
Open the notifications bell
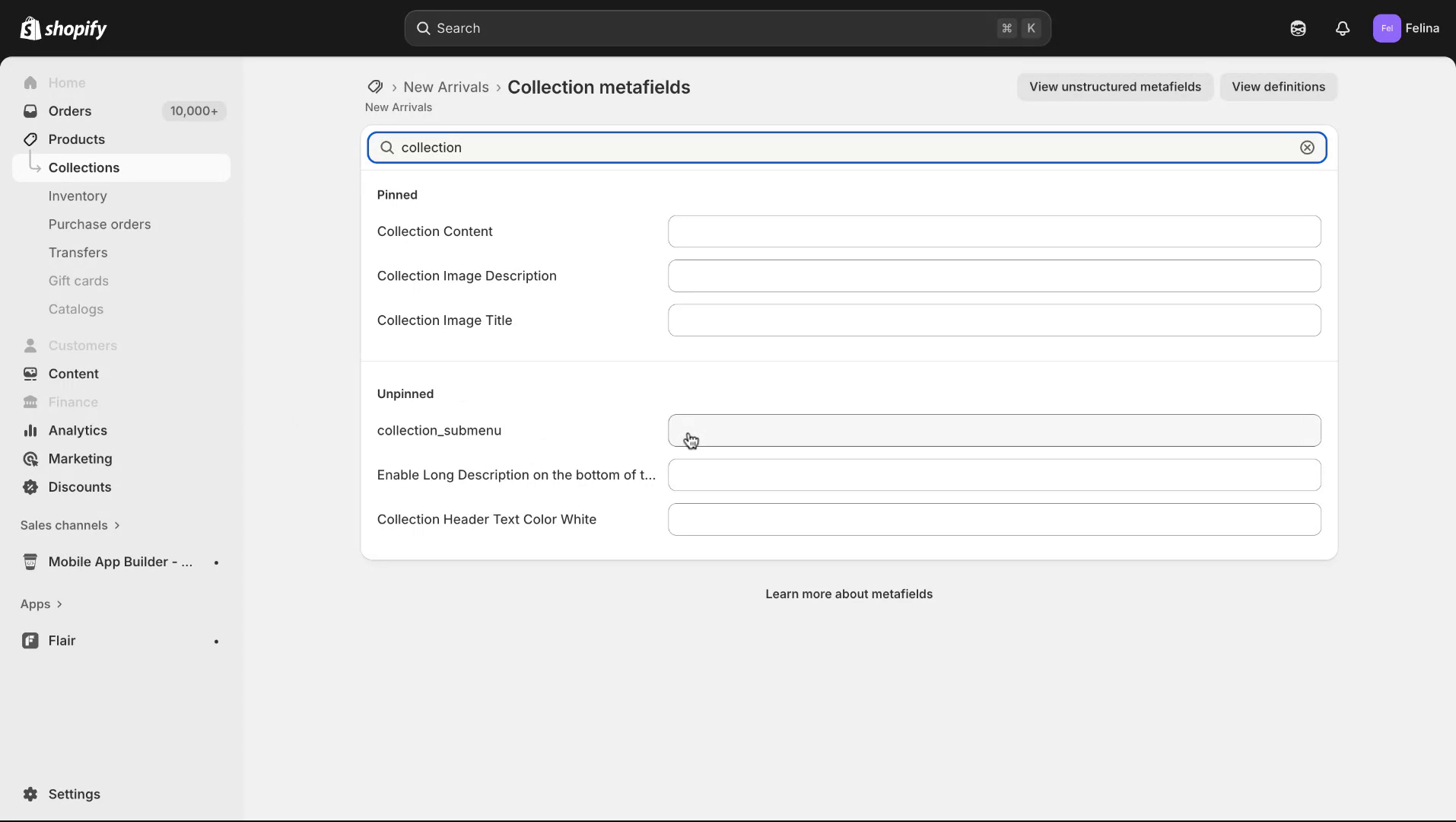[x=1342, y=28]
